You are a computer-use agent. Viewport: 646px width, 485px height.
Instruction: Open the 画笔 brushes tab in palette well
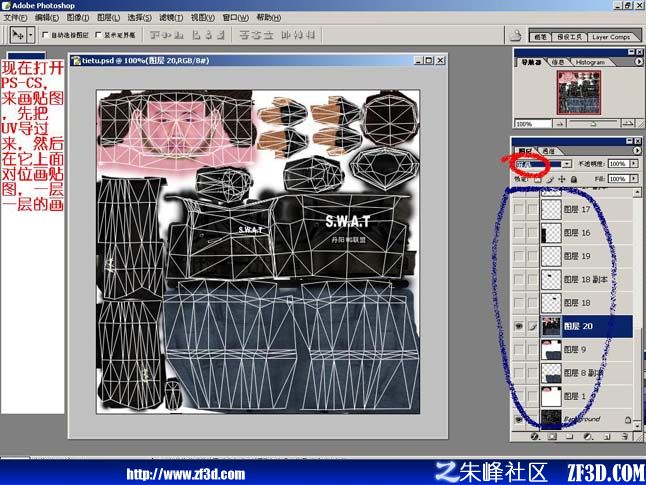tap(540, 37)
